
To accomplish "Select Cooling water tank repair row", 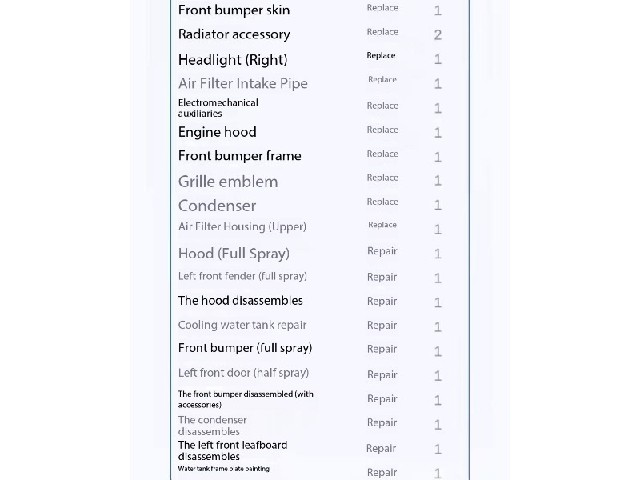I will pos(242,325).
